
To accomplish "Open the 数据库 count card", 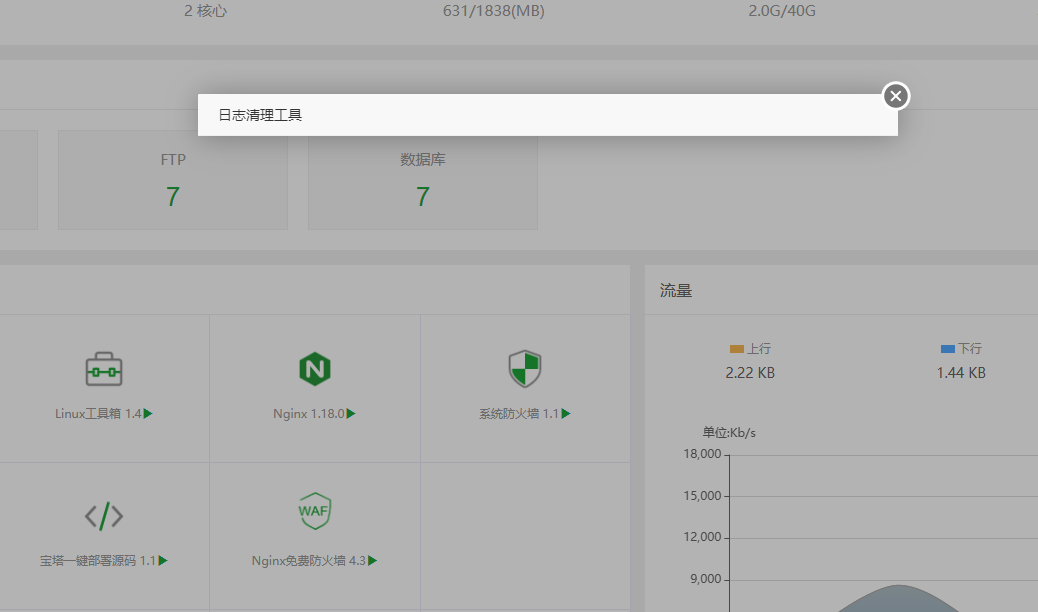I will click(x=423, y=180).
